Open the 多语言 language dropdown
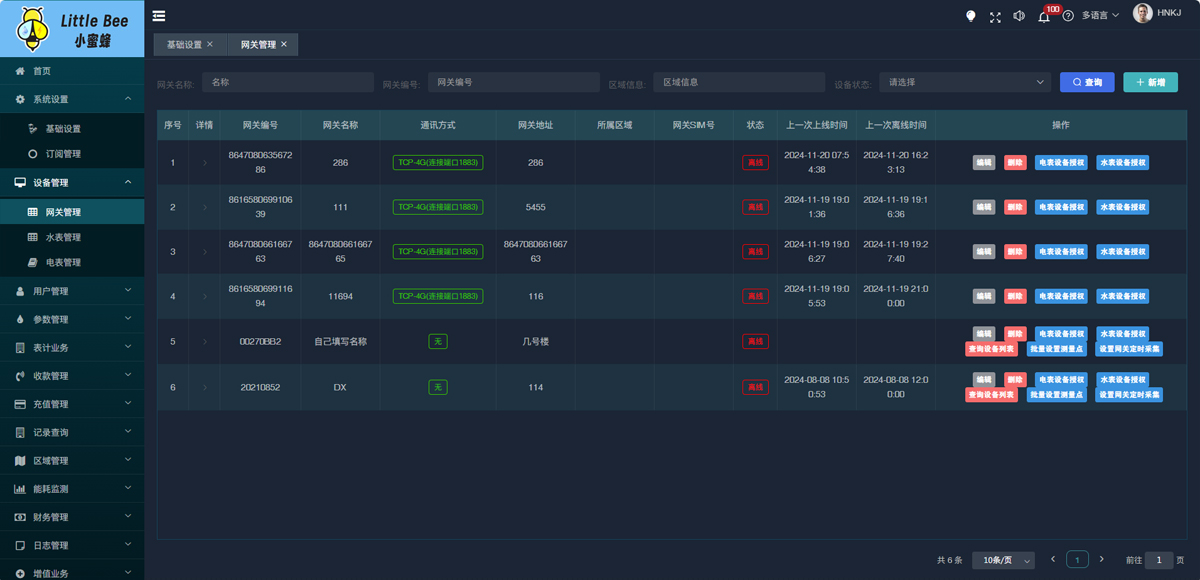Viewport: 1200px width, 580px height. (1100, 16)
